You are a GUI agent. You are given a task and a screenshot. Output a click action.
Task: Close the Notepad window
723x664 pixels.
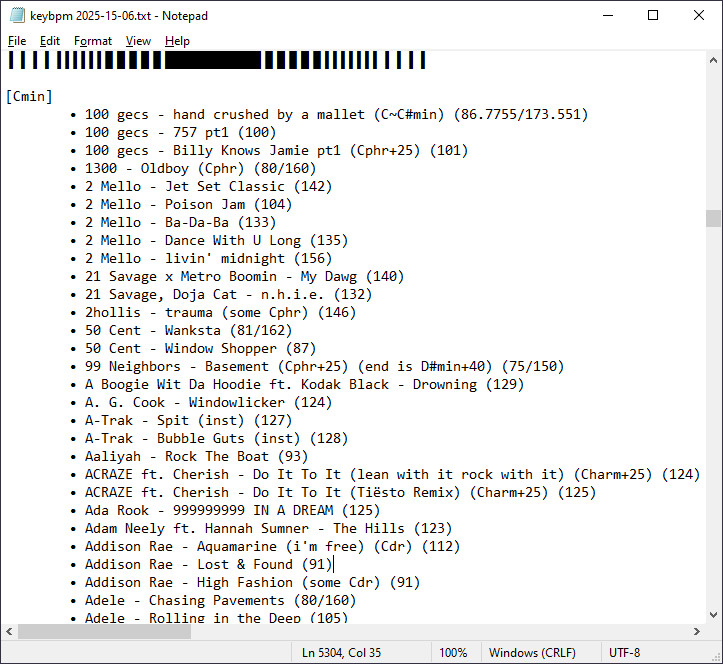pos(699,15)
